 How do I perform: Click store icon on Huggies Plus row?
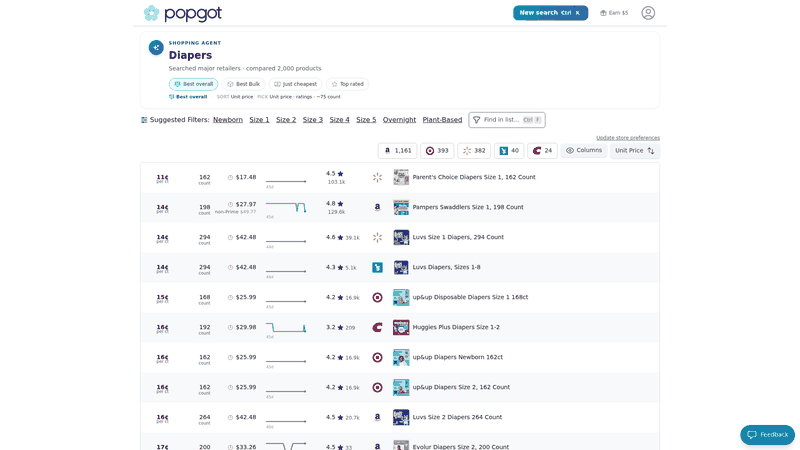[377, 328]
